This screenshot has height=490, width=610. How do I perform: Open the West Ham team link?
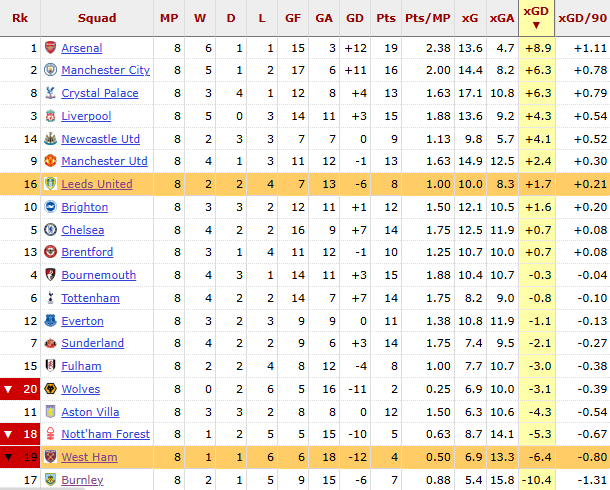[x=89, y=457]
